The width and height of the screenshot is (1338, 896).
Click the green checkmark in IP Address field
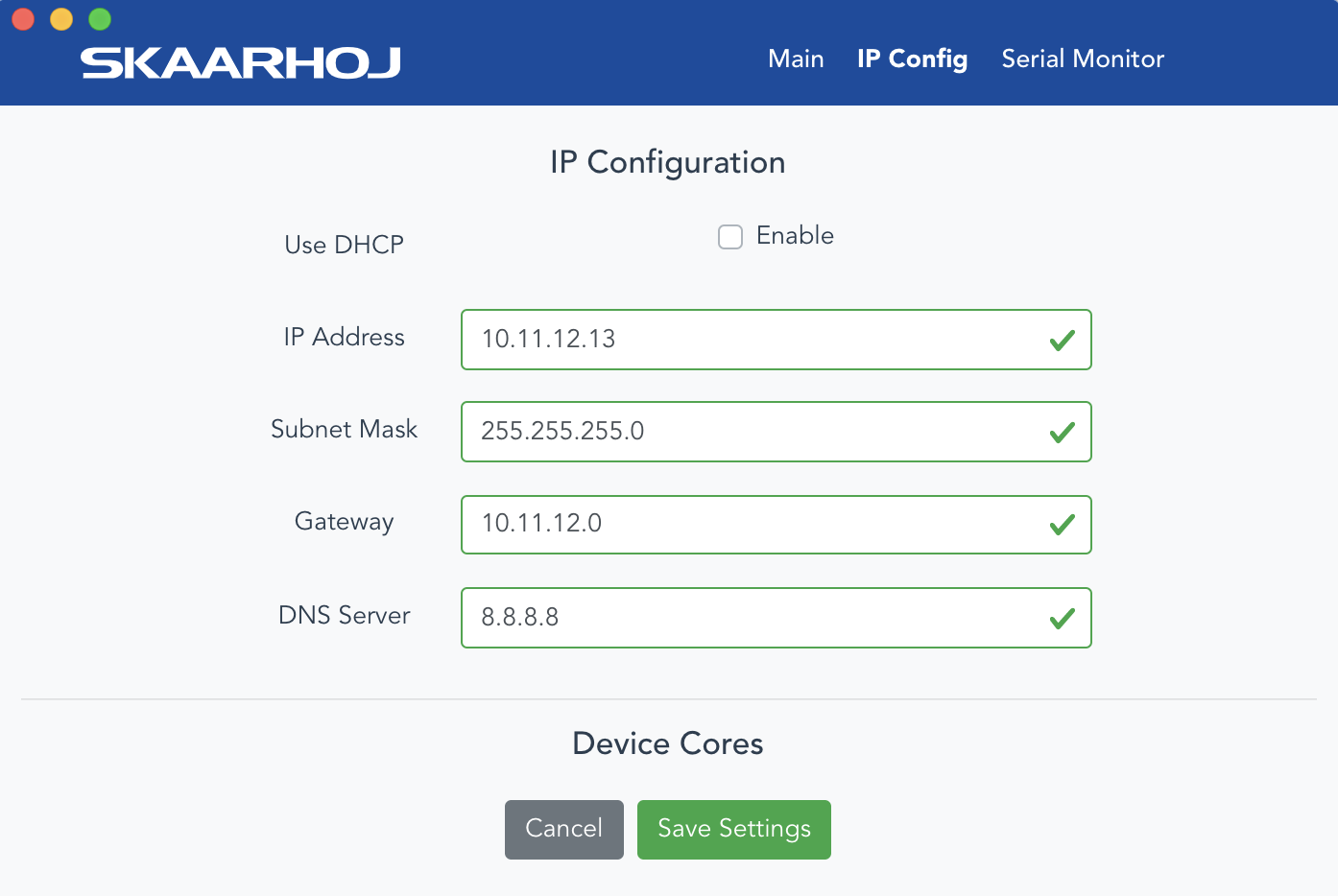point(1062,341)
